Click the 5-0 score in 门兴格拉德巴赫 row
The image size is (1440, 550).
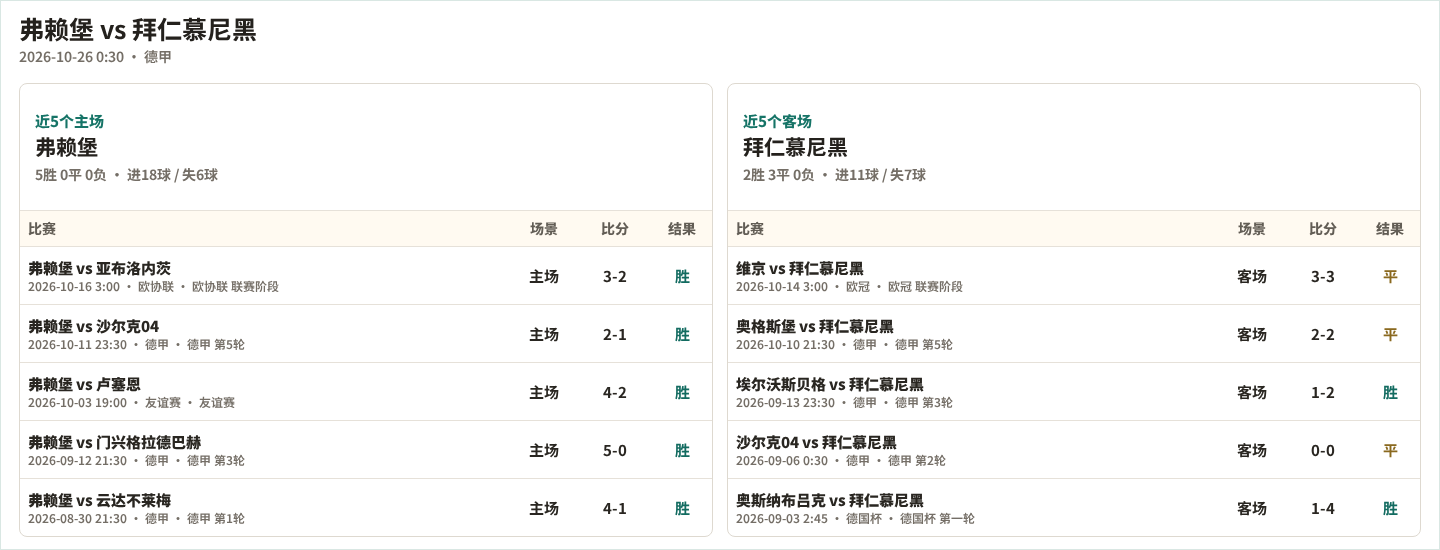(x=615, y=450)
